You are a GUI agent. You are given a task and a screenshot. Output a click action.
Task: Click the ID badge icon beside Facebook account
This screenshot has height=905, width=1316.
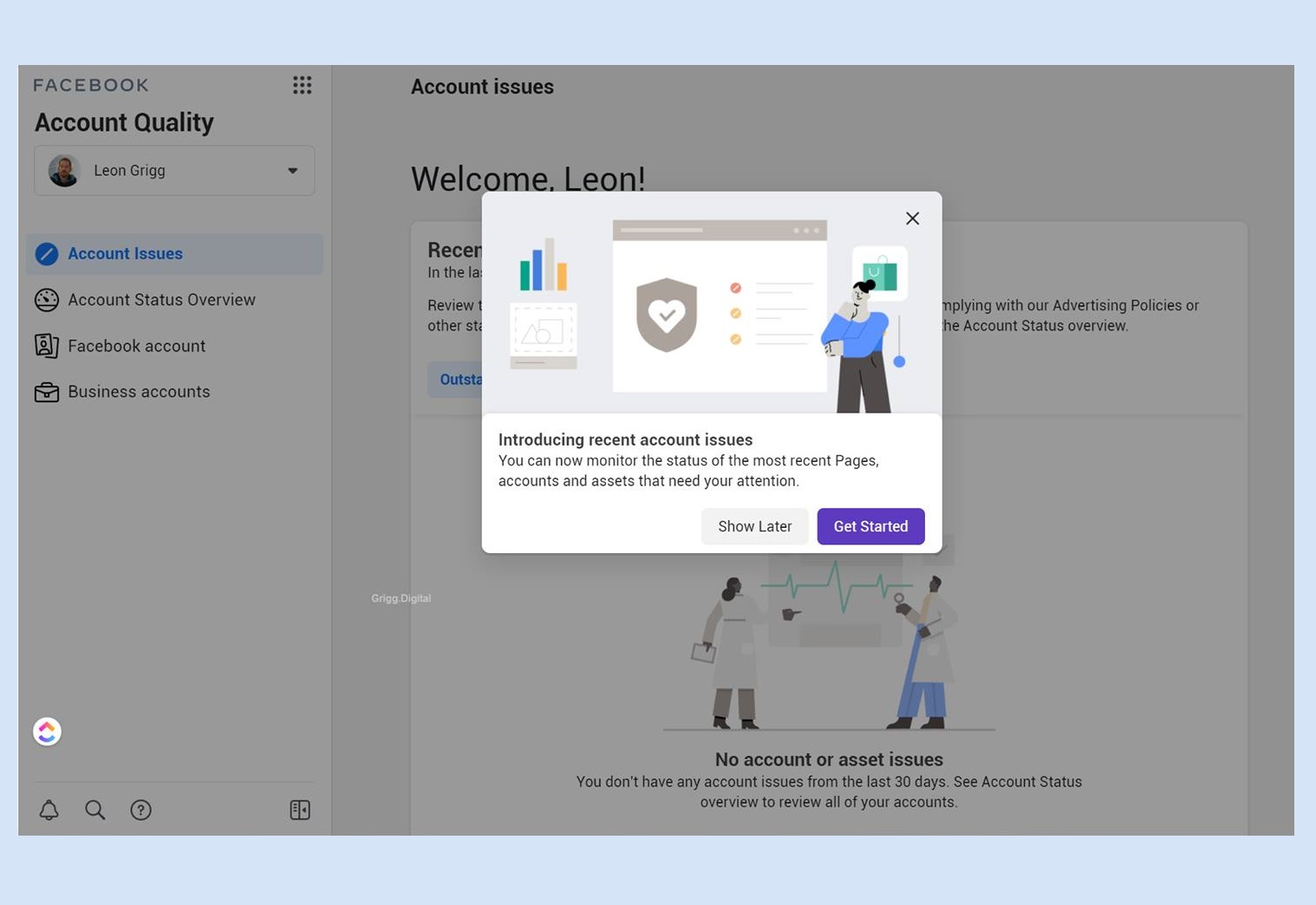[x=45, y=345]
